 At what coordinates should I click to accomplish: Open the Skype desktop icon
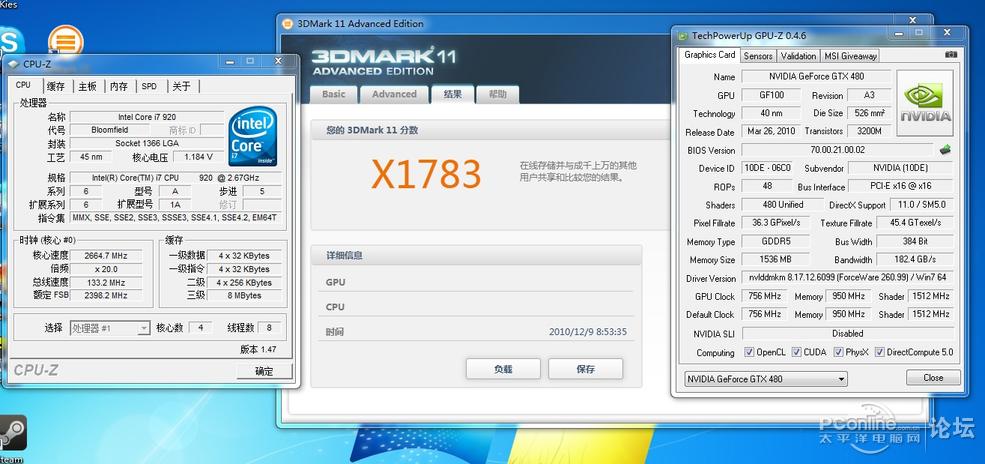(x=9, y=43)
